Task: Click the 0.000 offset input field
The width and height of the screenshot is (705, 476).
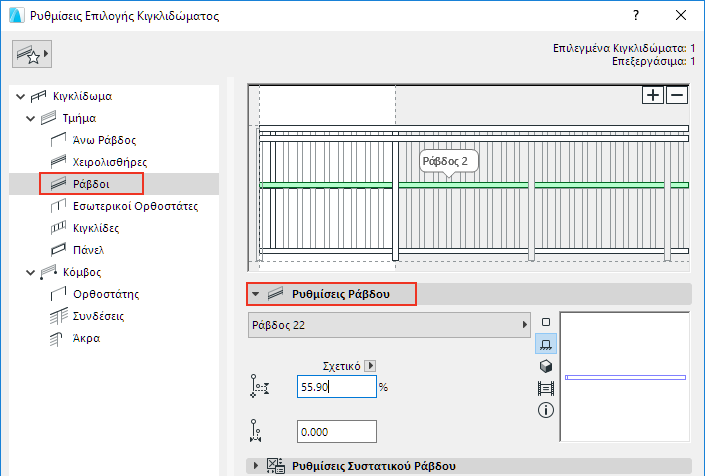Action: (337, 432)
